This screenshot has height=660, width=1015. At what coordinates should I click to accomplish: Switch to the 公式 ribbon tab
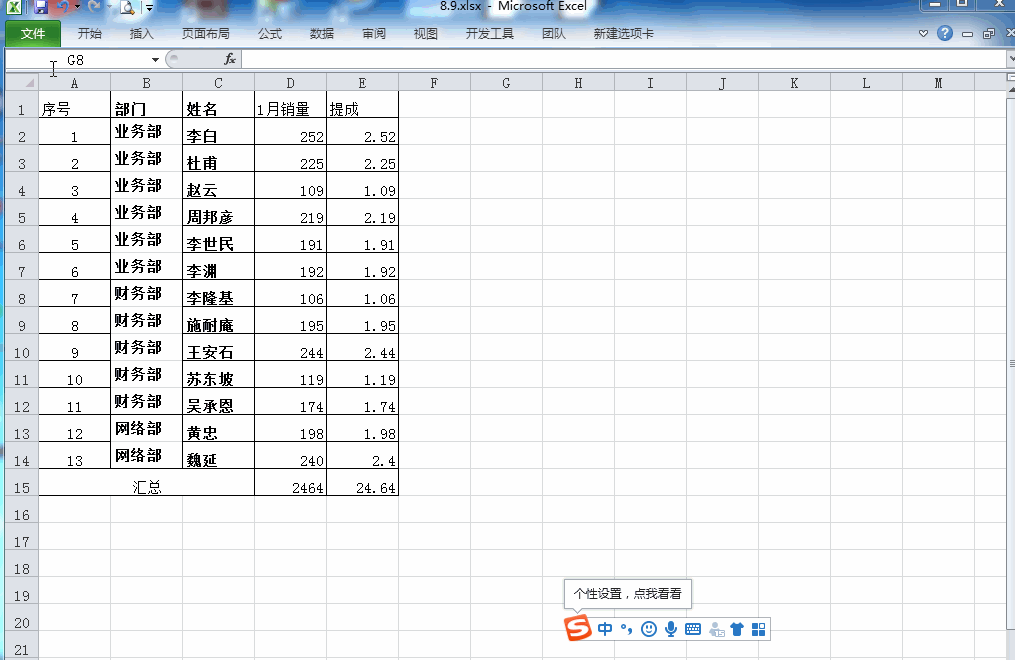(x=268, y=33)
